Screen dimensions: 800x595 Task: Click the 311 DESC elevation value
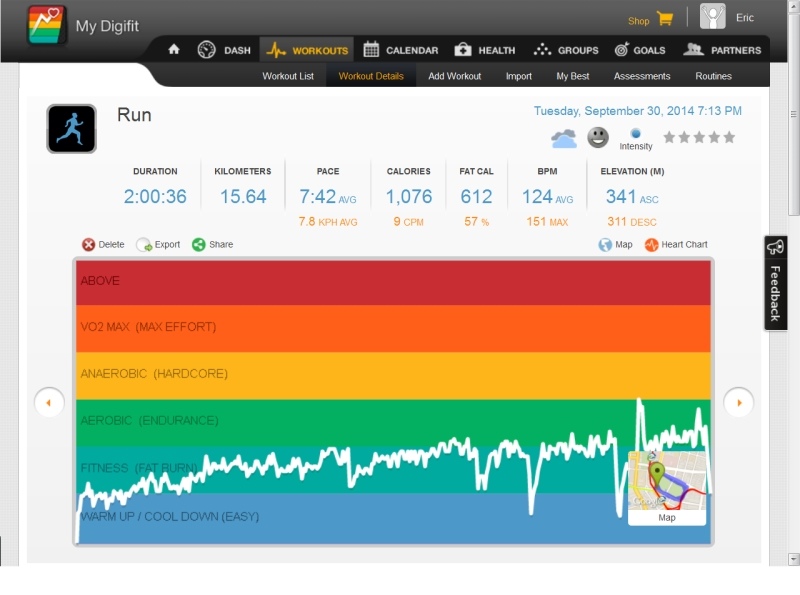(632, 221)
